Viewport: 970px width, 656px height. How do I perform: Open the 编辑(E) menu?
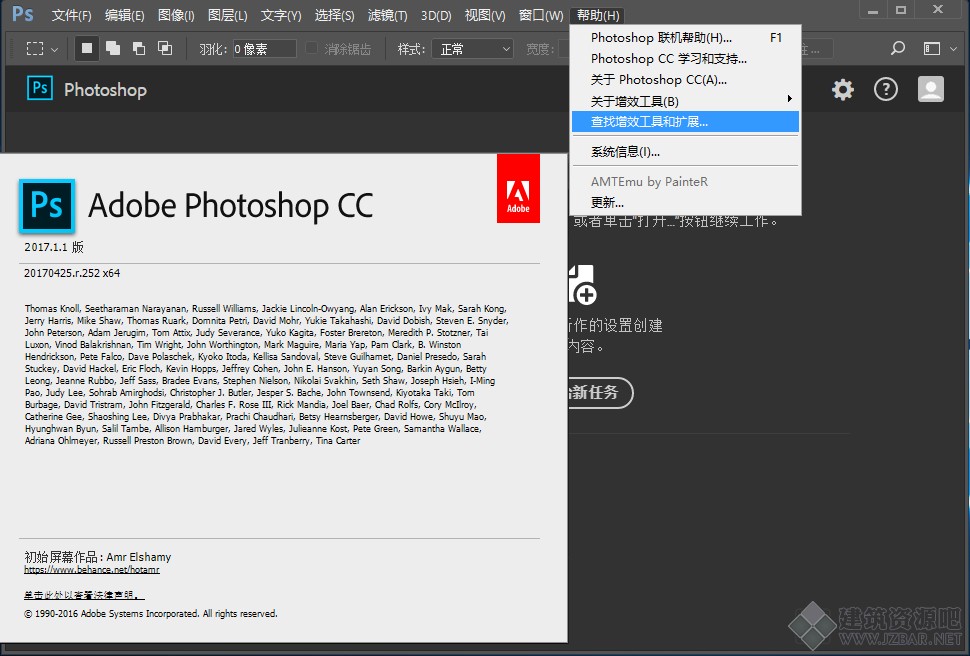pos(124,15)
